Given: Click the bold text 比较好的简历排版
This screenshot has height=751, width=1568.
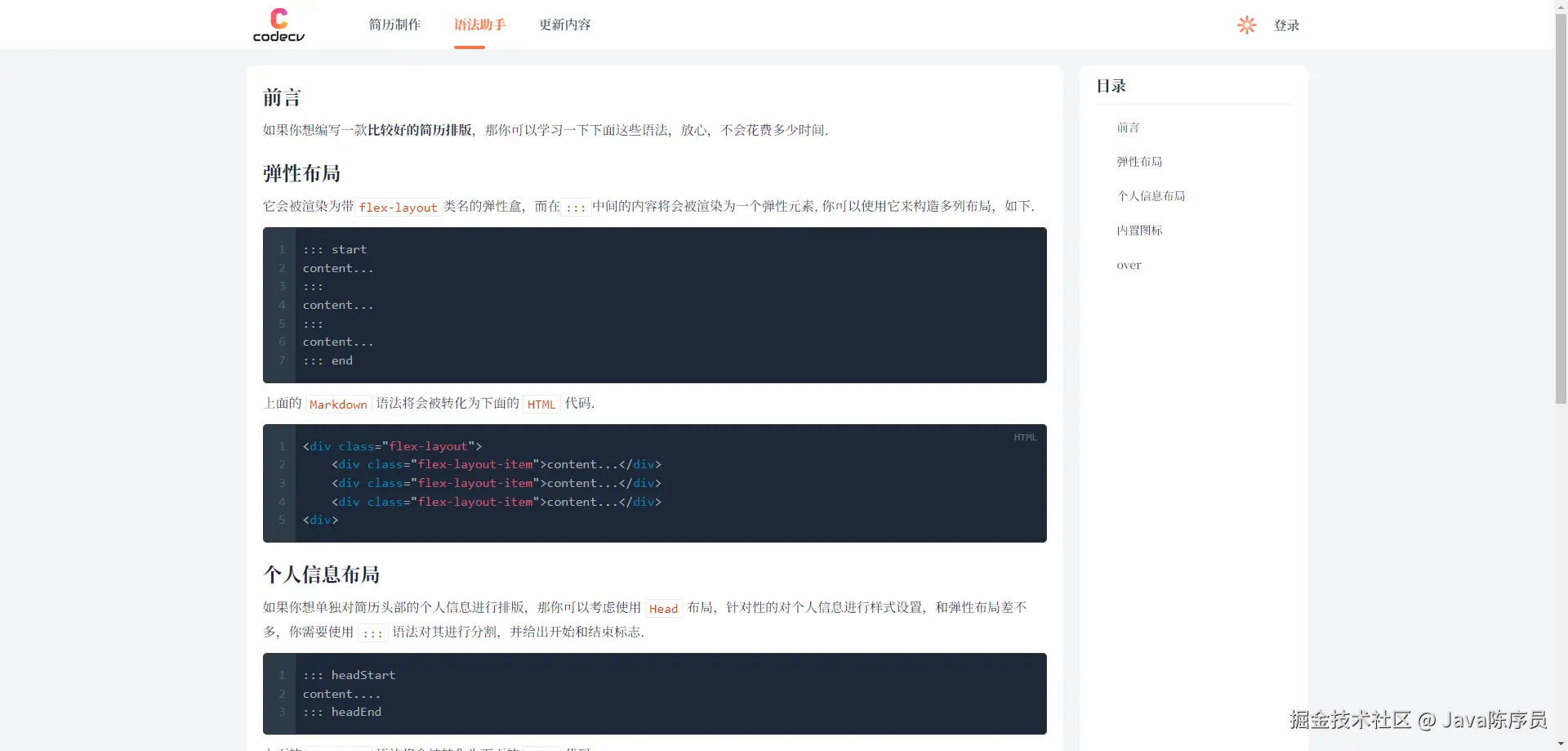Looking at the screenshot, I should [420, 130].
